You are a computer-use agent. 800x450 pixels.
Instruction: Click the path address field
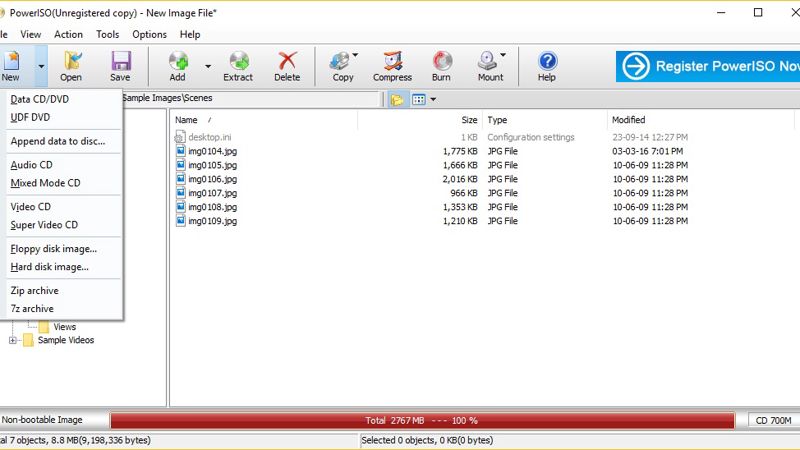pyautogui.click(x=252, y=98)
